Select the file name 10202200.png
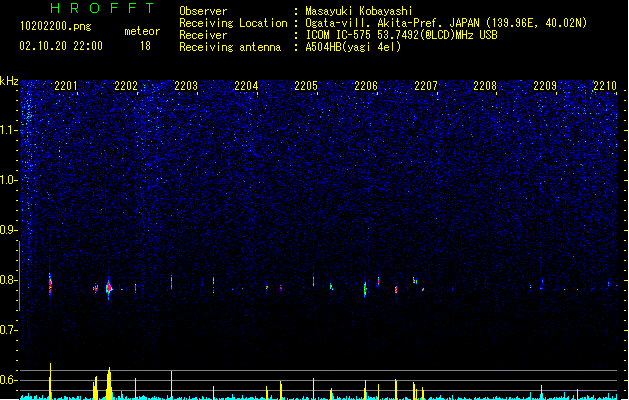 click(x=56, y=26)
